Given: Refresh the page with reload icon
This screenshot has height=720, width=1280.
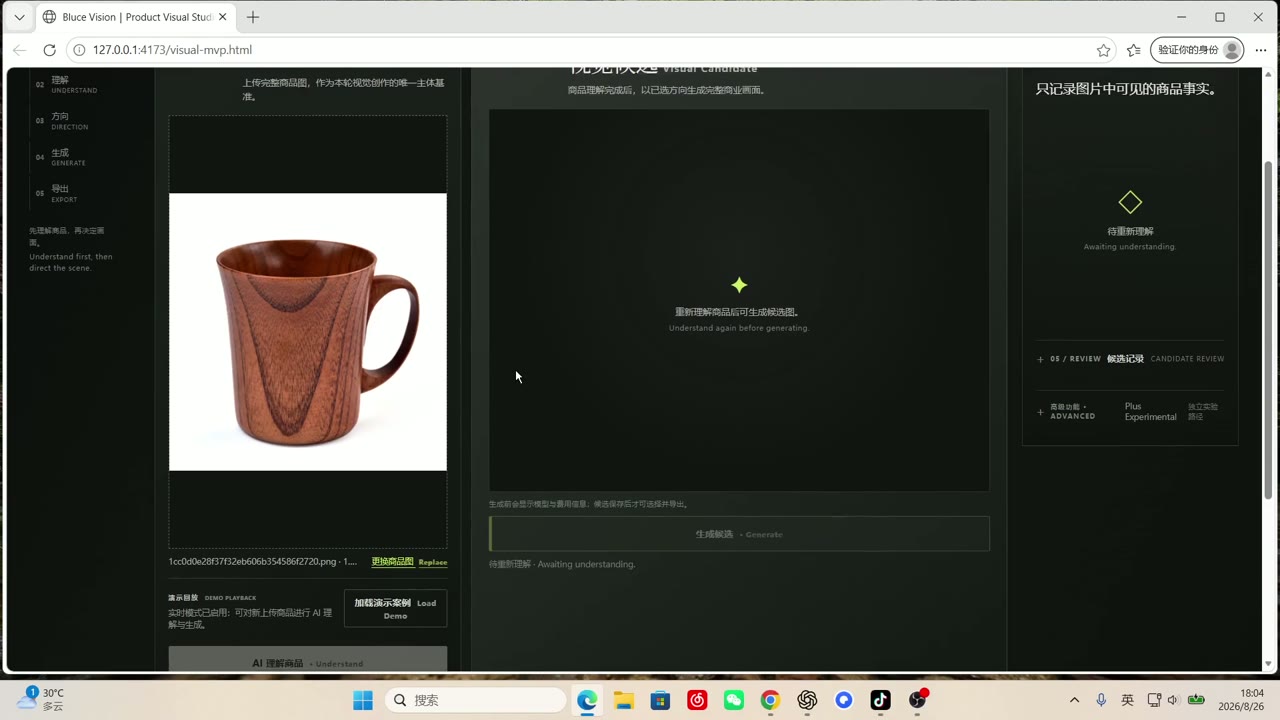Looking at the screenshot, I should pyautogui.click(x=49, y=50).
